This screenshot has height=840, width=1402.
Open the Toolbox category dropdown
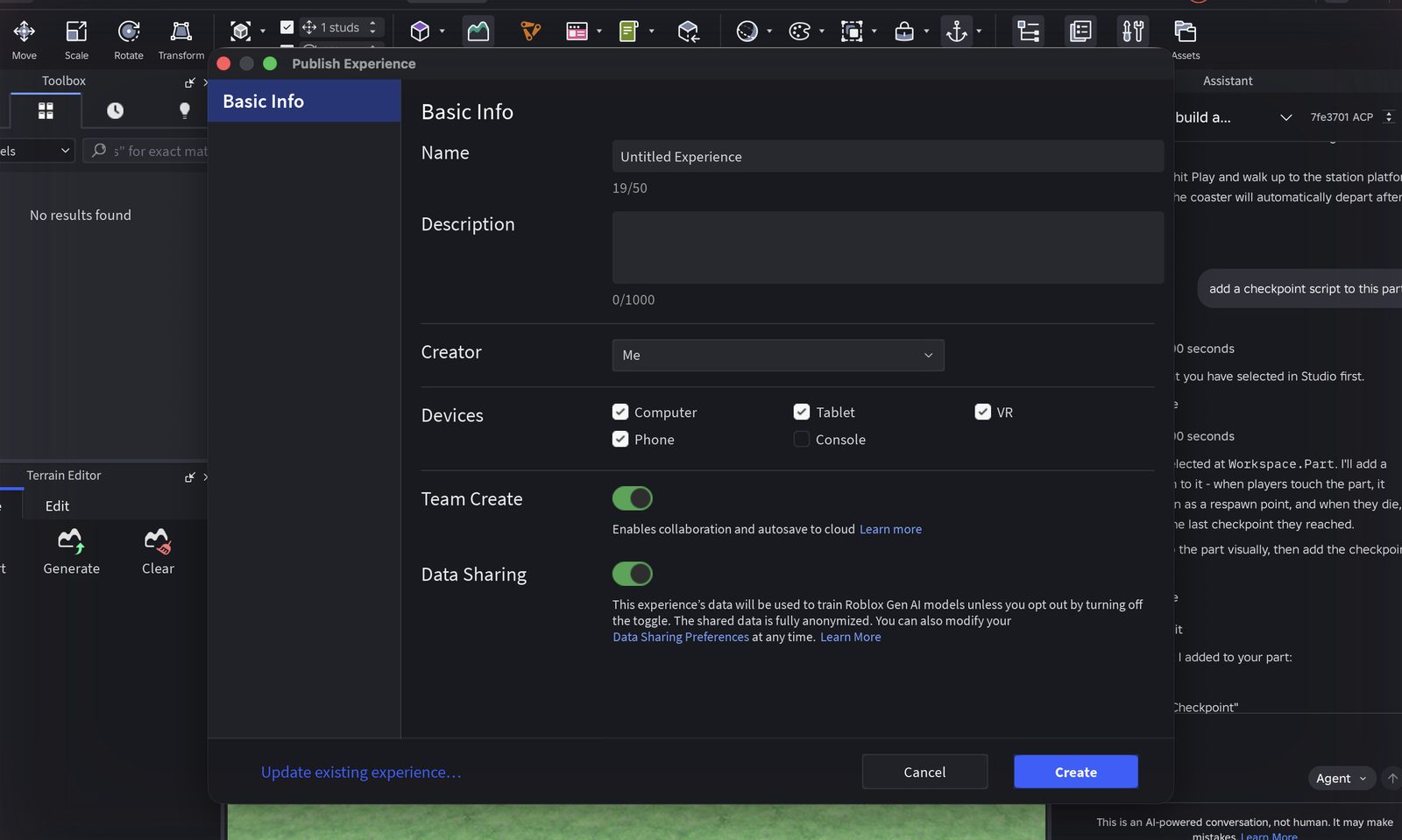[x=37, y=151]
